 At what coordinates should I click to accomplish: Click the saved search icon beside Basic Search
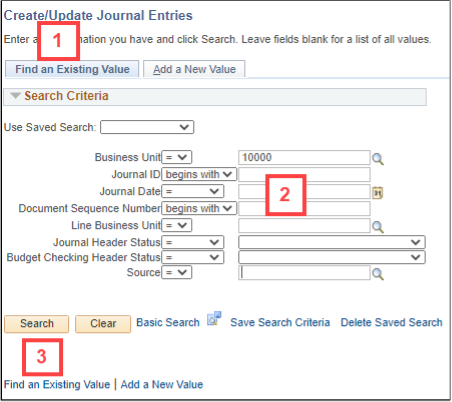click(214, 318)
